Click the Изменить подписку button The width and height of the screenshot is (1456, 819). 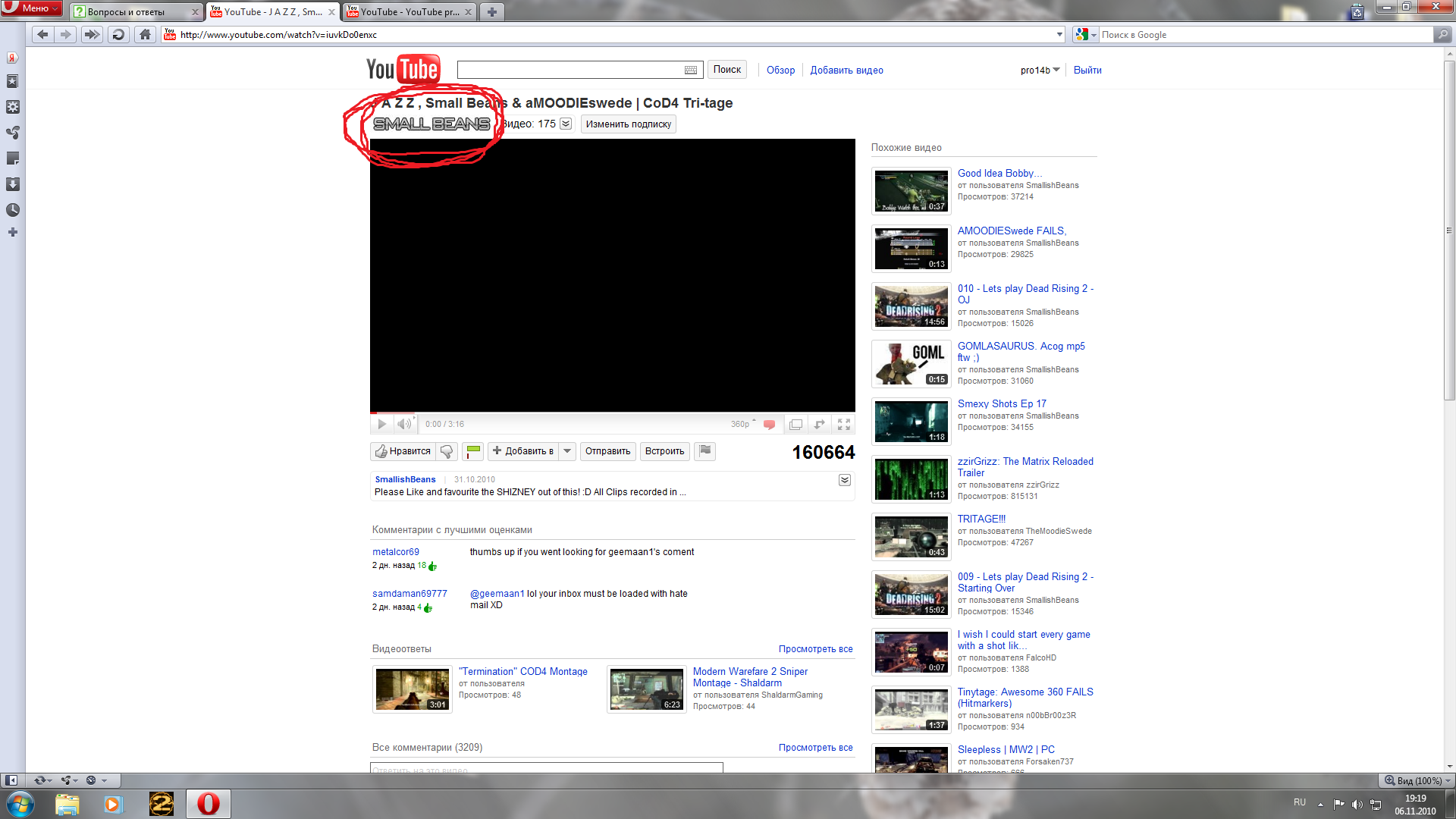point(628,124)
